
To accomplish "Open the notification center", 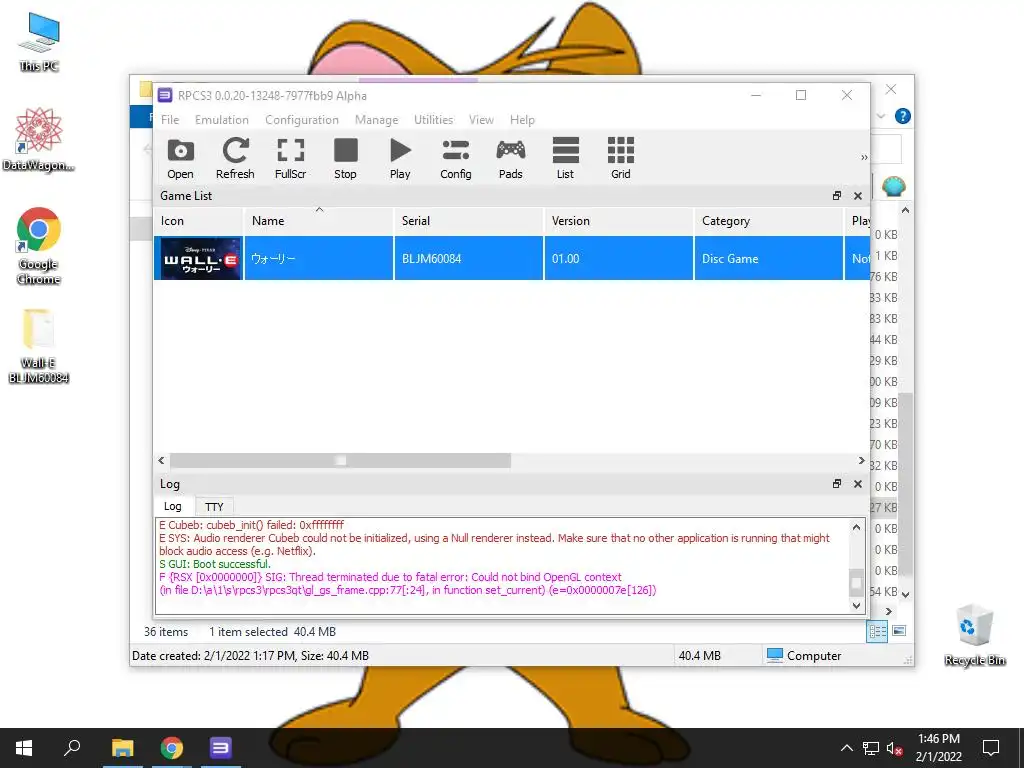I will [x=991, y=748].
